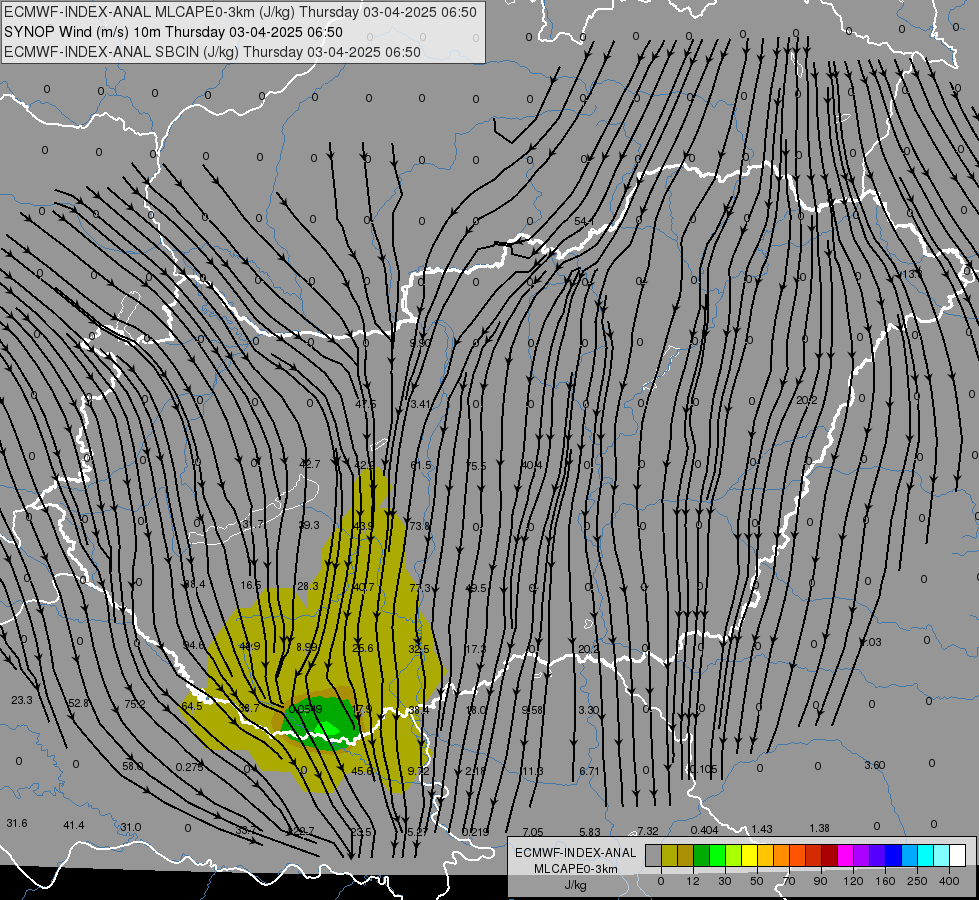Image resolution: width=979 pixels, height=900 pixels.
Task: Click the map value '25.6'
Action: (x=363, y=648)
